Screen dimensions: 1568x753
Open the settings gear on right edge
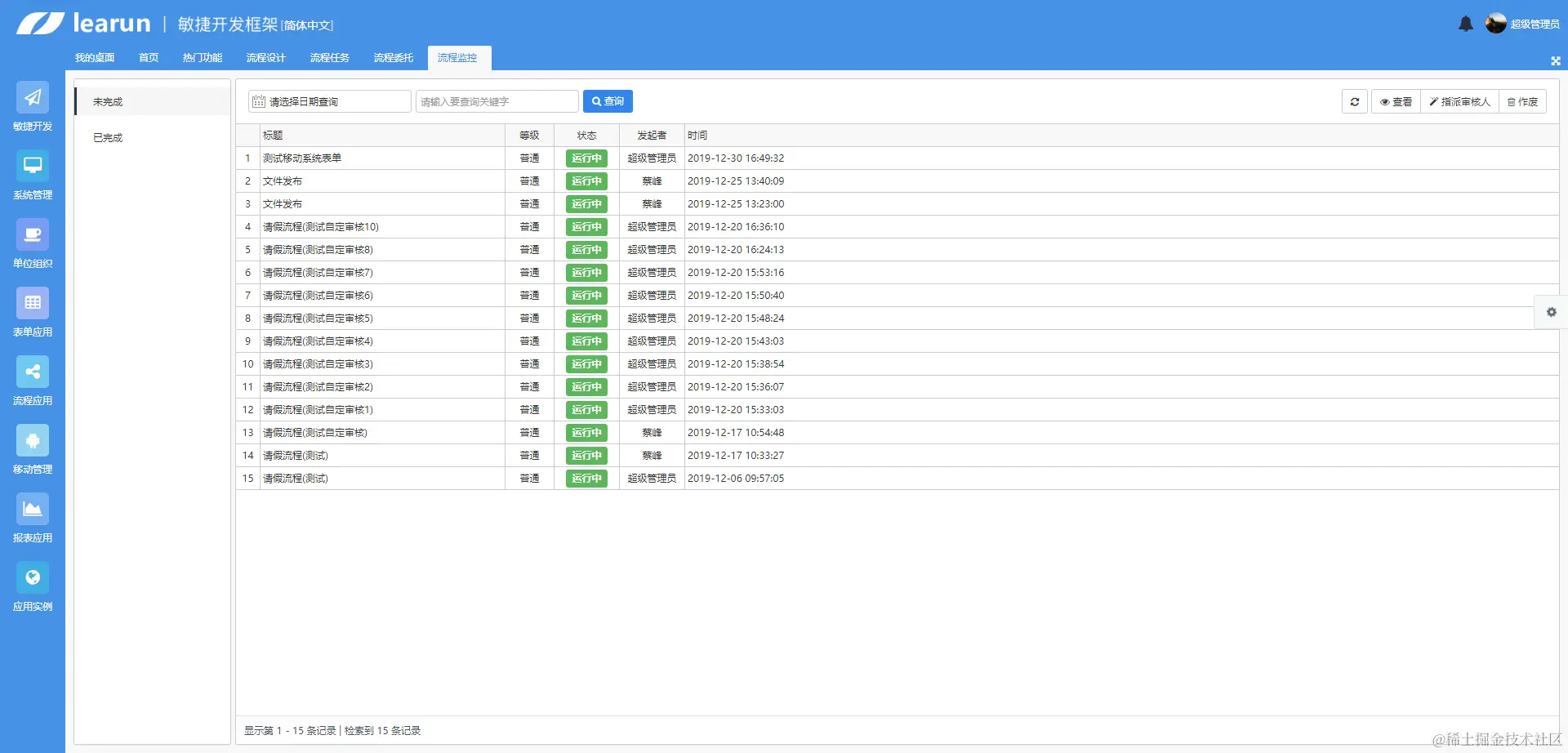[x=1551, y=312]
